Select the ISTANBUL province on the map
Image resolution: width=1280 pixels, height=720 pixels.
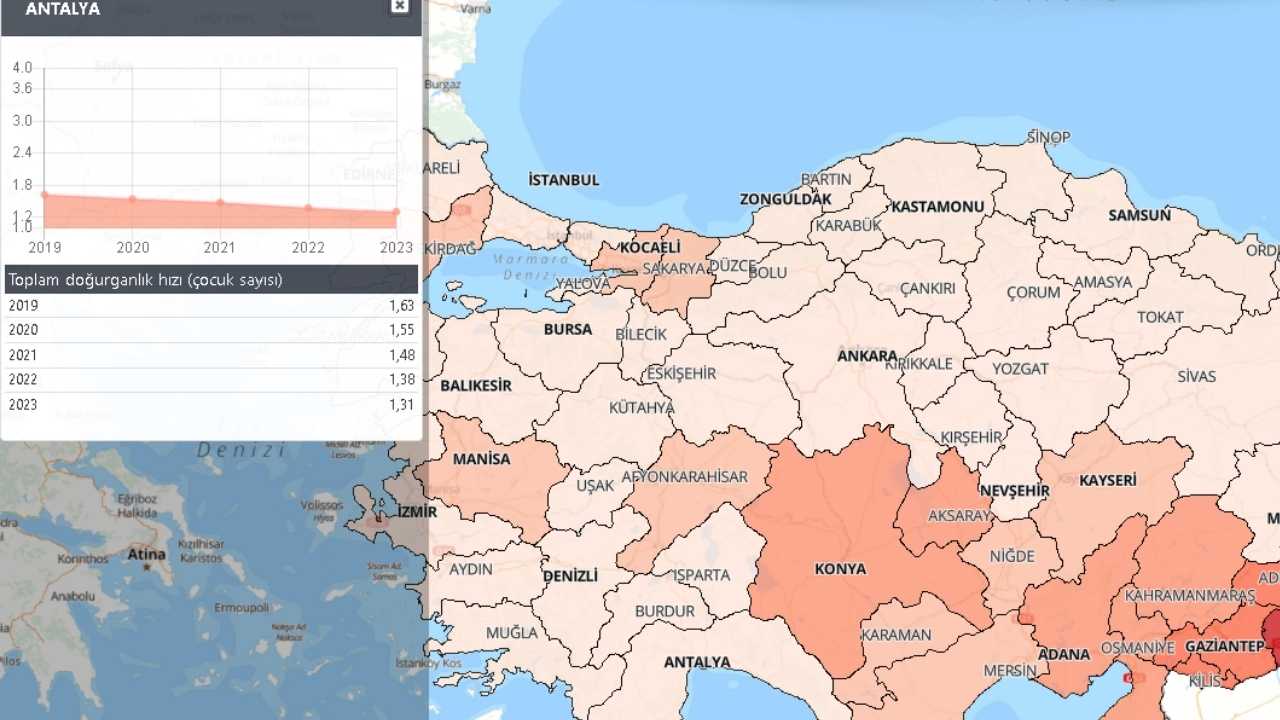click(x=563, y=180)
